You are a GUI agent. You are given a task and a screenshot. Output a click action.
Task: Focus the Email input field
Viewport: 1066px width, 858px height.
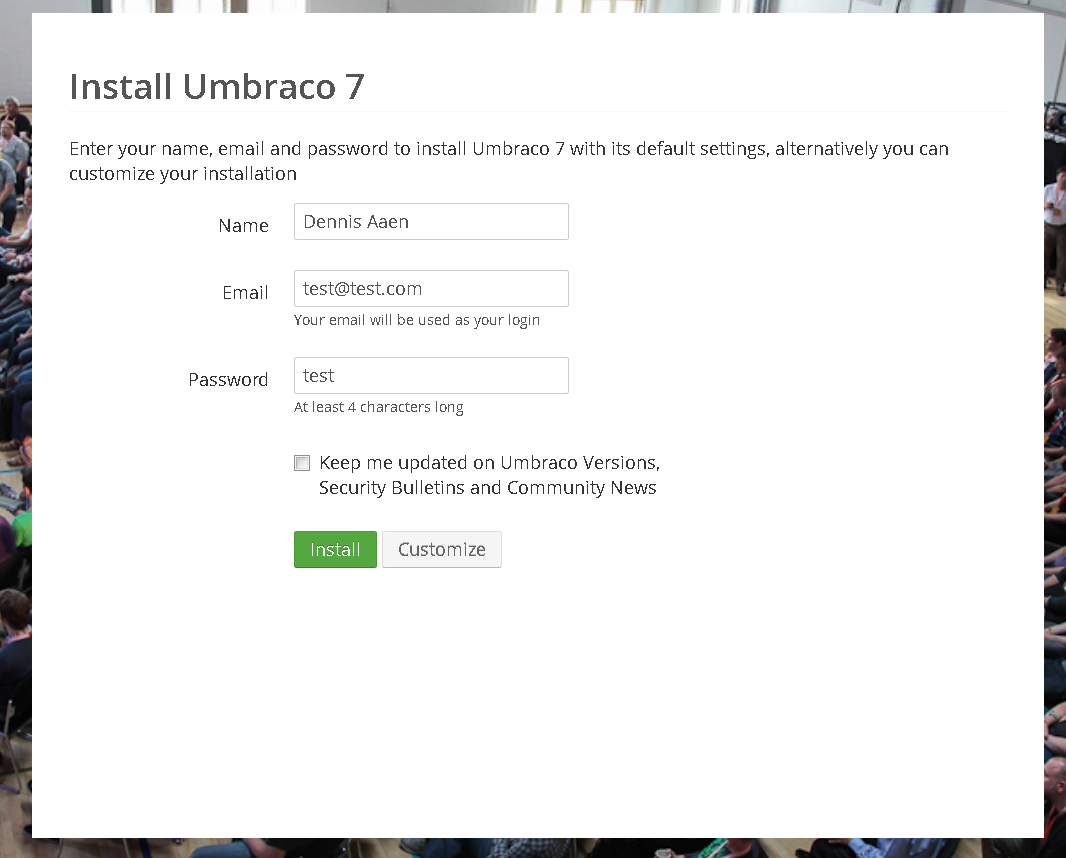pyautogui.click(x=431, y=288)
